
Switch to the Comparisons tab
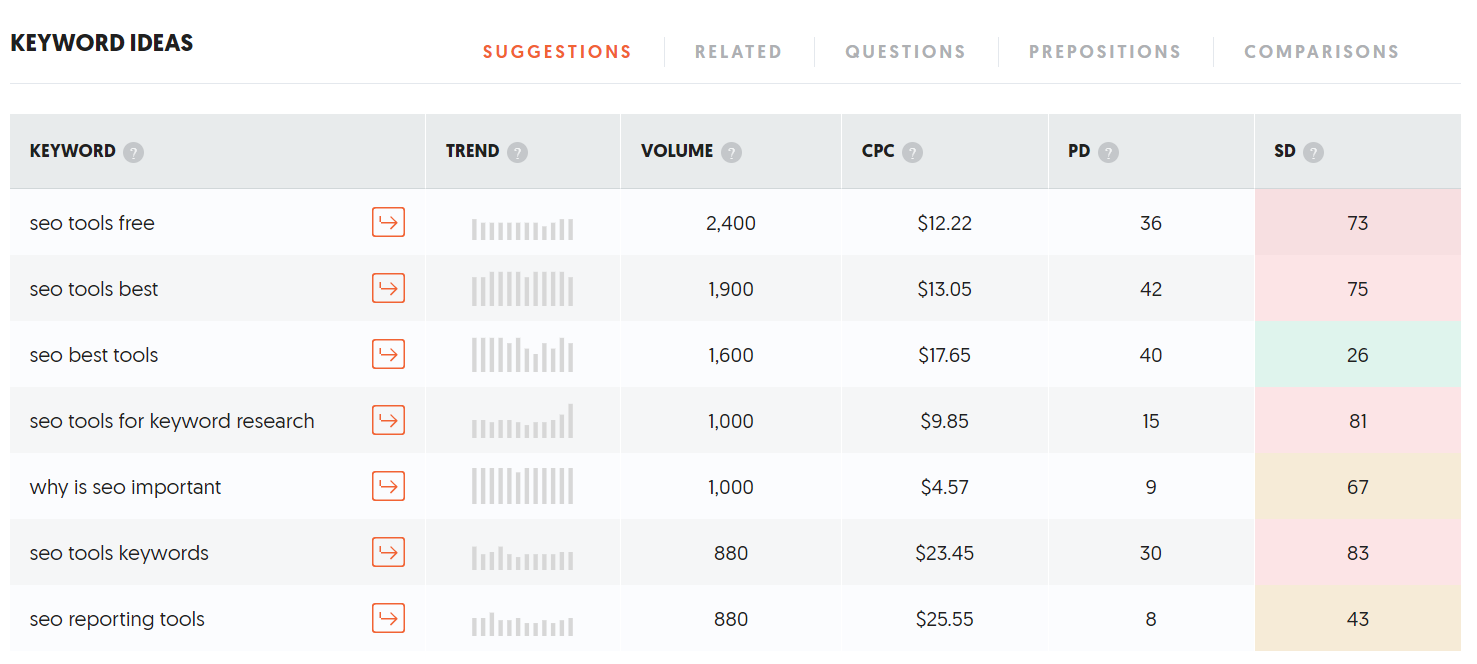pos(1321,52)
